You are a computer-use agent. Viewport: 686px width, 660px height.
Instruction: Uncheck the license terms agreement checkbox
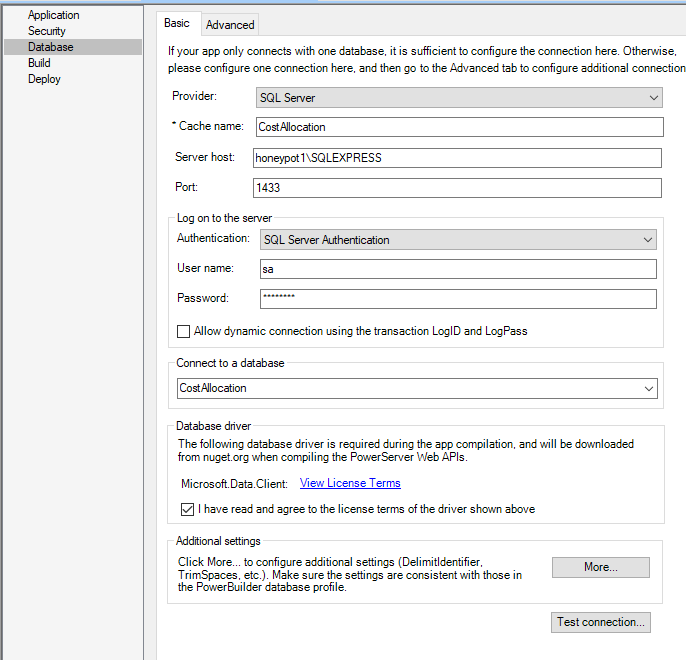[186, 509]
